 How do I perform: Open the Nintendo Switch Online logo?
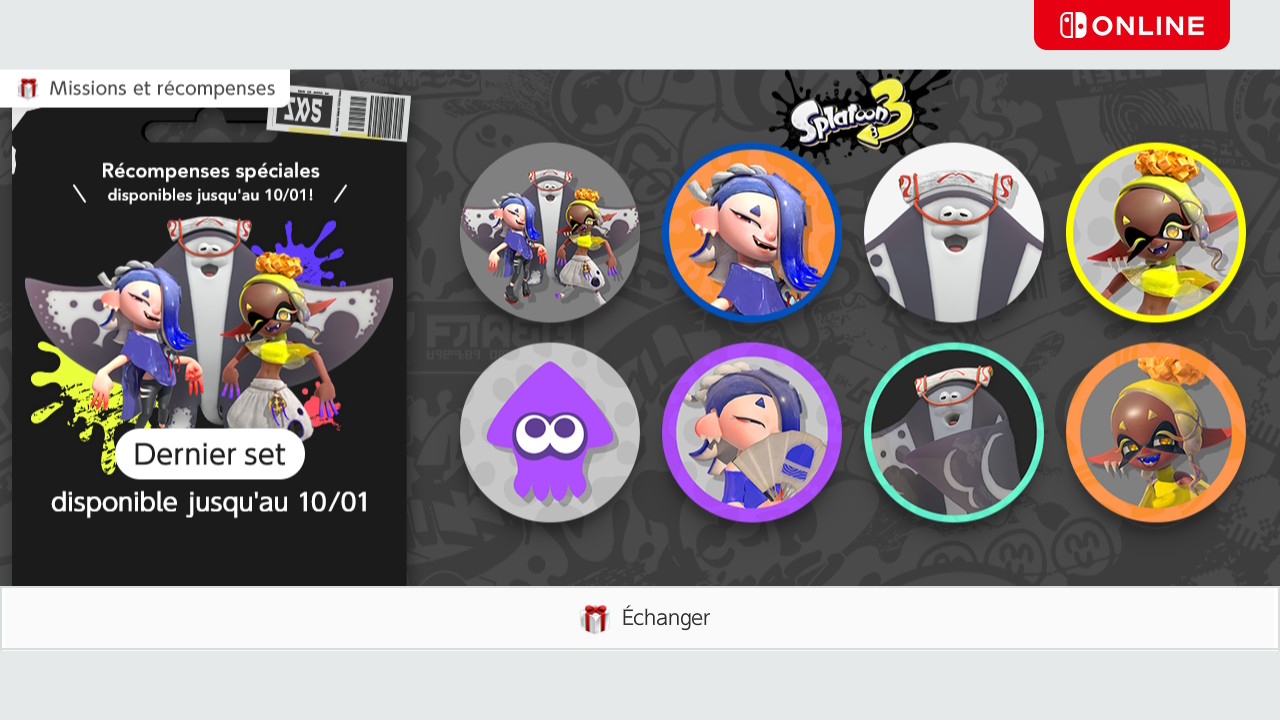[1132, 25]
